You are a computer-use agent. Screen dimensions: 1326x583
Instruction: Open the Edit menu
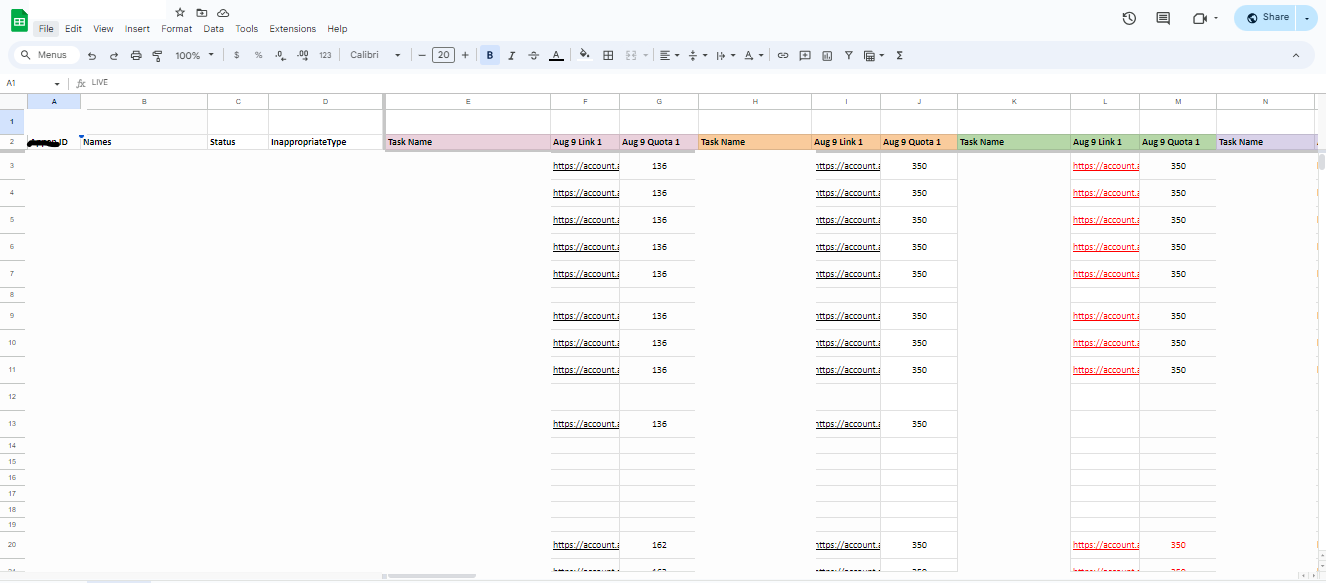coord(73,29)
